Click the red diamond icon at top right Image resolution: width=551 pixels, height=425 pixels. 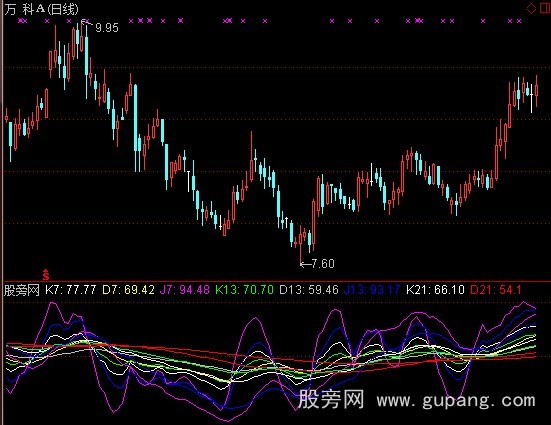tap(531, 8)
